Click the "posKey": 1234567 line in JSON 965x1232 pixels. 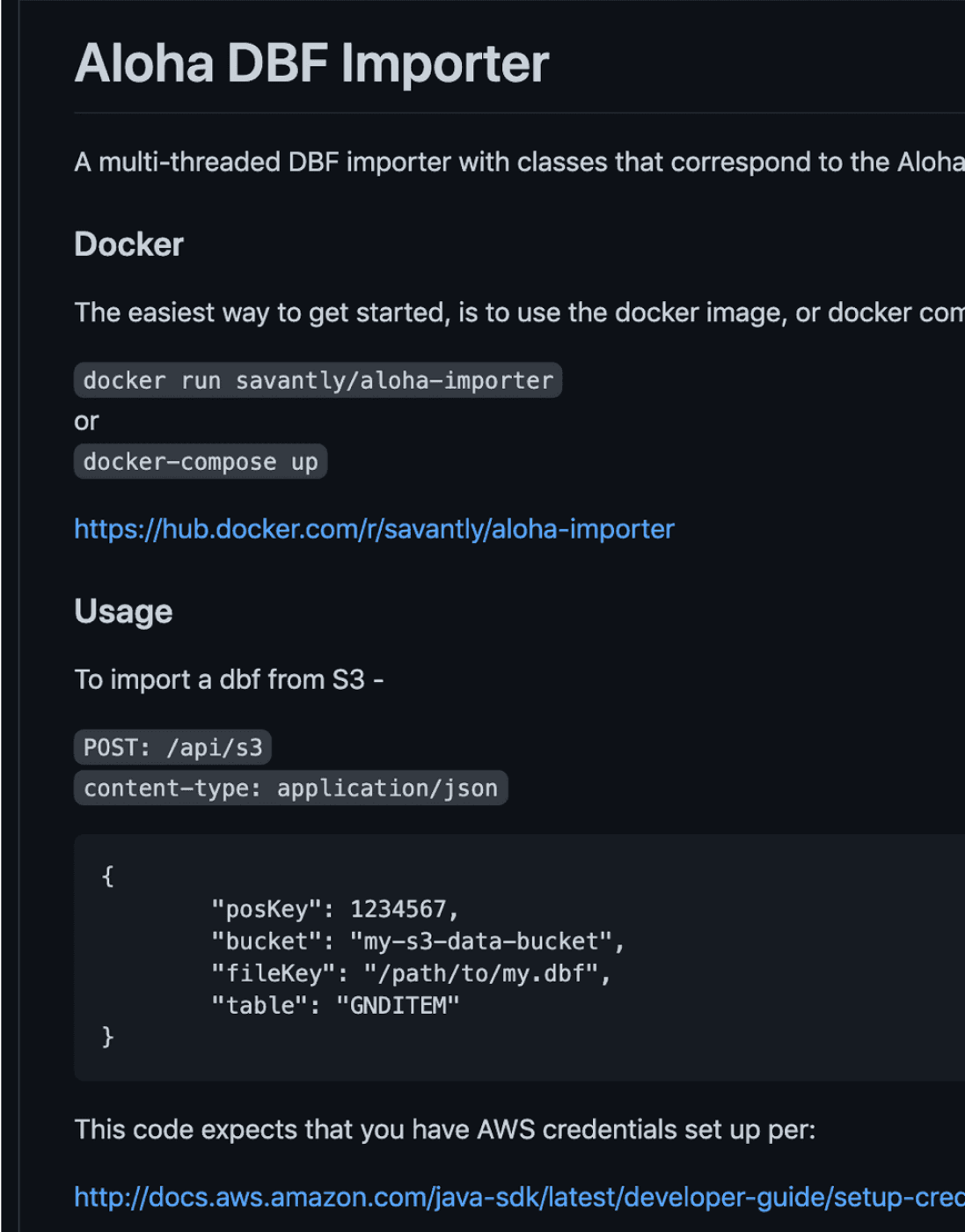click(334, 909)
